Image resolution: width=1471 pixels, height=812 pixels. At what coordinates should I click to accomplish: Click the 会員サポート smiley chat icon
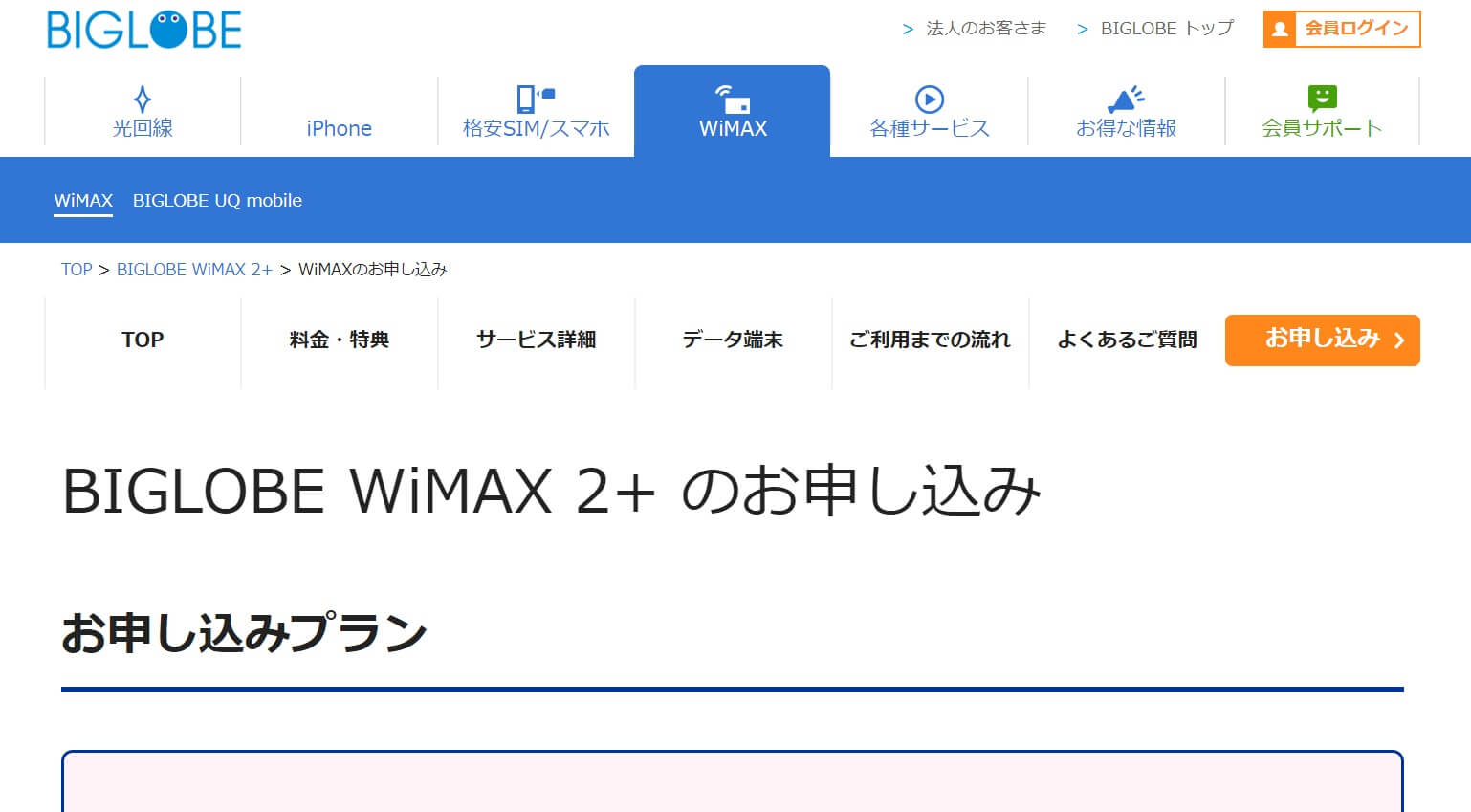(x=1322, y=99)
